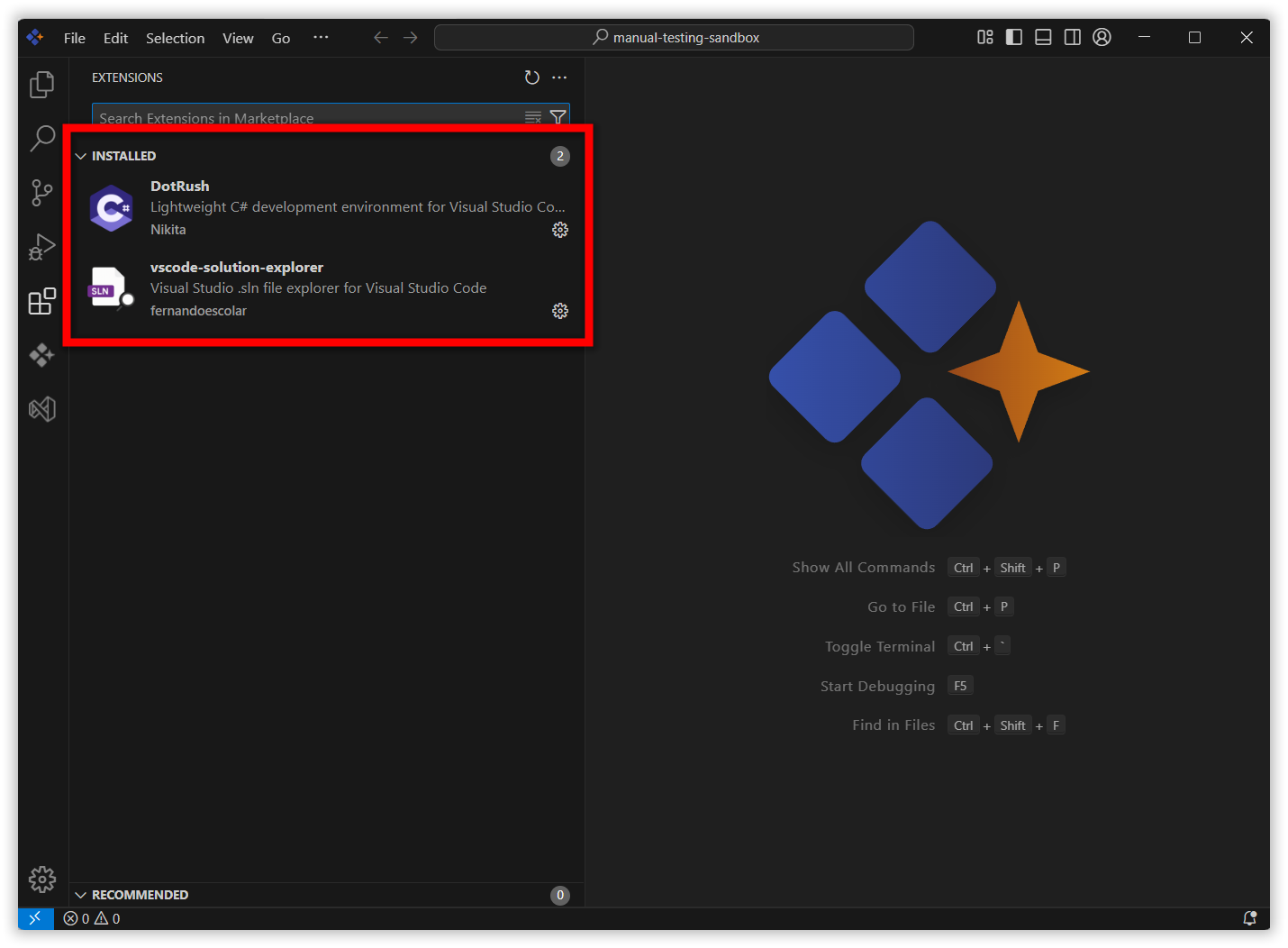Open Customize Layout control

tap(985, 37)
